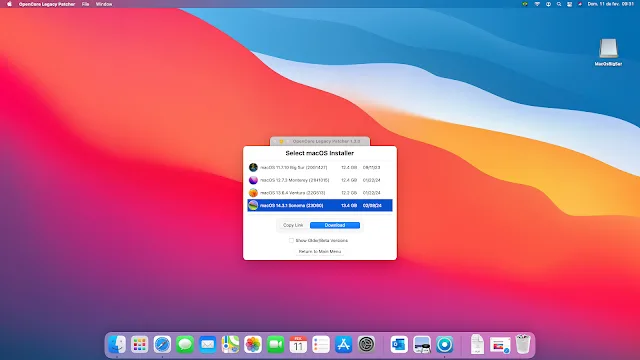Image resolution: width=640 pixels, height=360 pixels.
Task: Open the File menu
Action: click(x=85, y=4)
